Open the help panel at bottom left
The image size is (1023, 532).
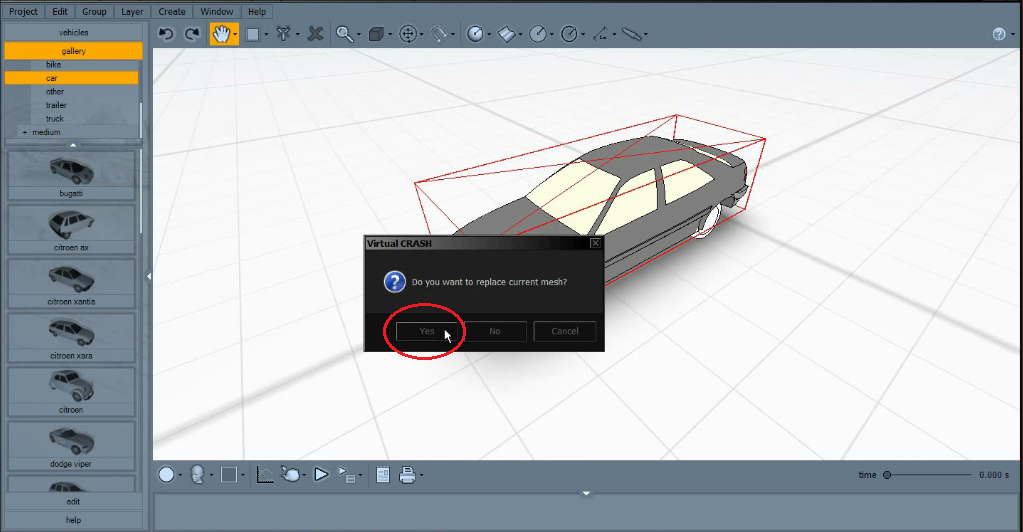73,520
